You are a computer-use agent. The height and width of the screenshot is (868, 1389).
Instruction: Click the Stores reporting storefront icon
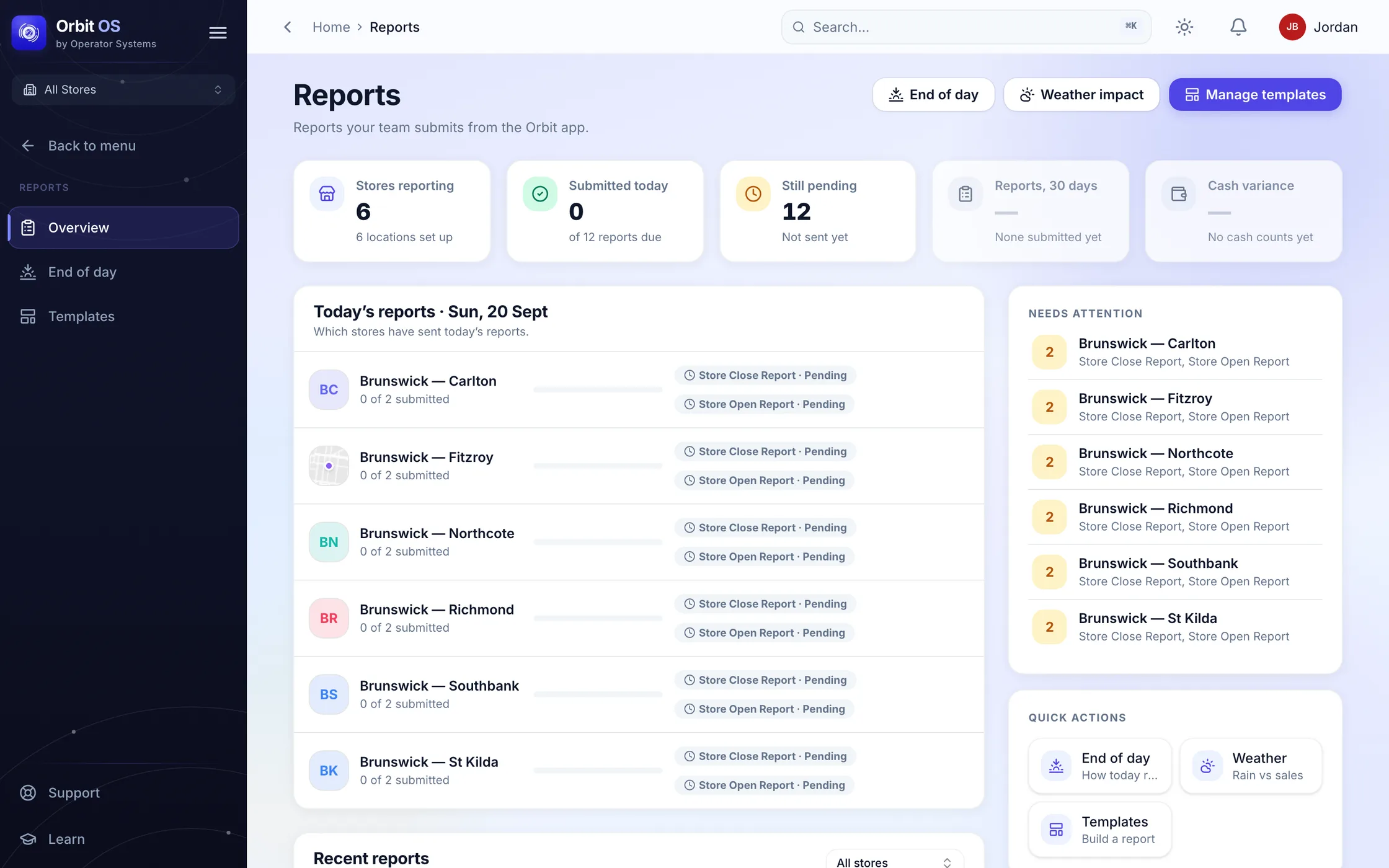point(327,193)
